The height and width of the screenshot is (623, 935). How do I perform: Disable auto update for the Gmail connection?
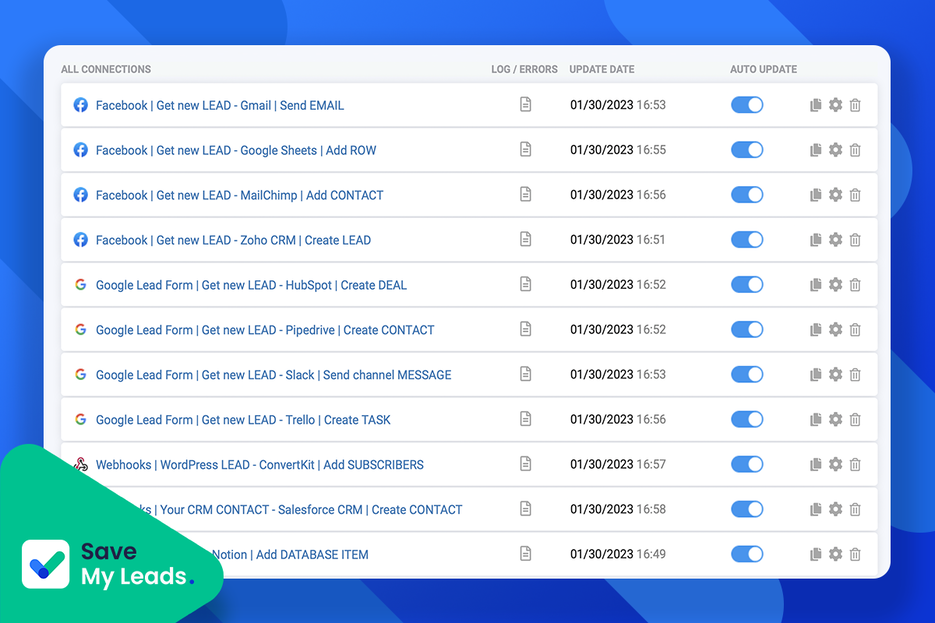tap(747, 104)
